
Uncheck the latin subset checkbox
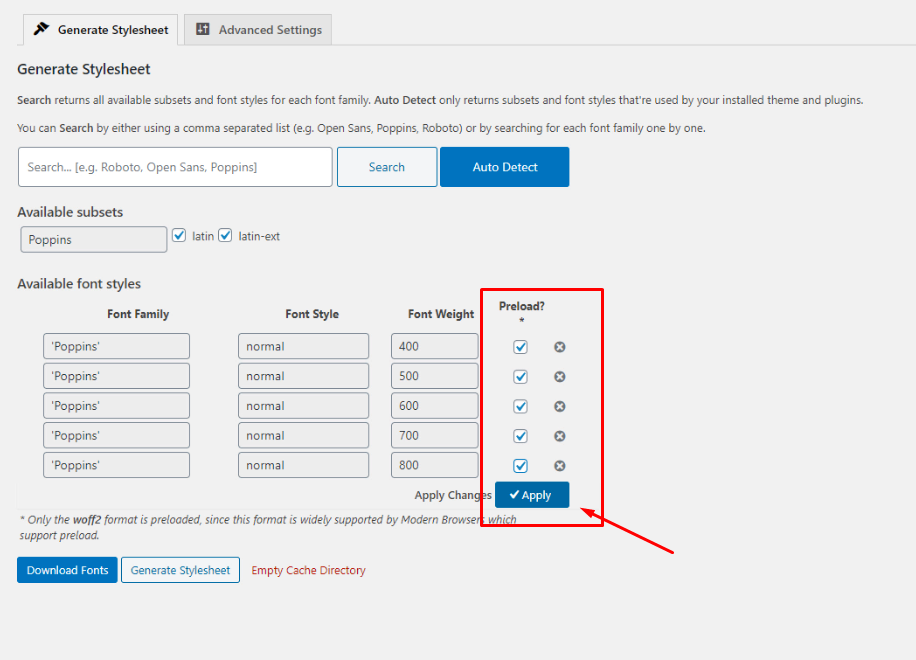(179, 236)
